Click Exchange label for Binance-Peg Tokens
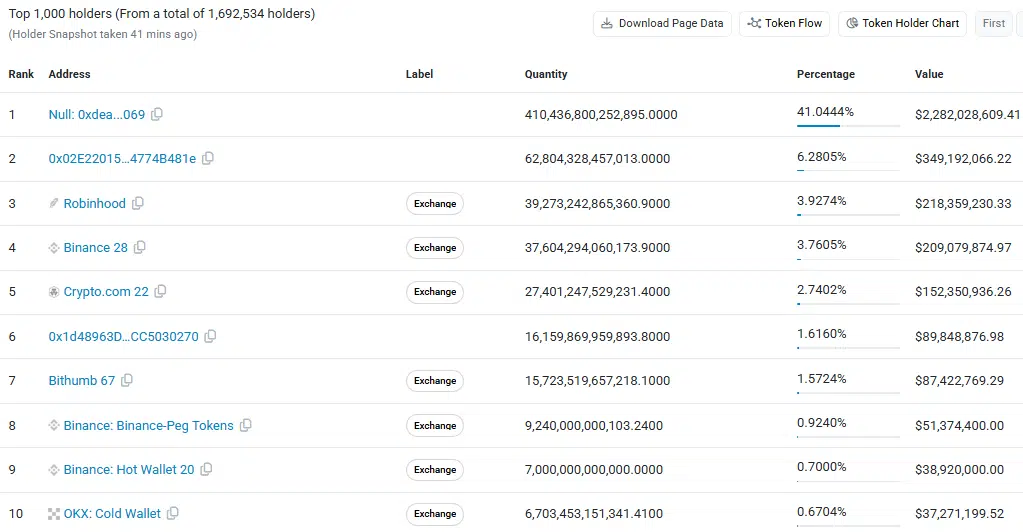 [435, 426]
